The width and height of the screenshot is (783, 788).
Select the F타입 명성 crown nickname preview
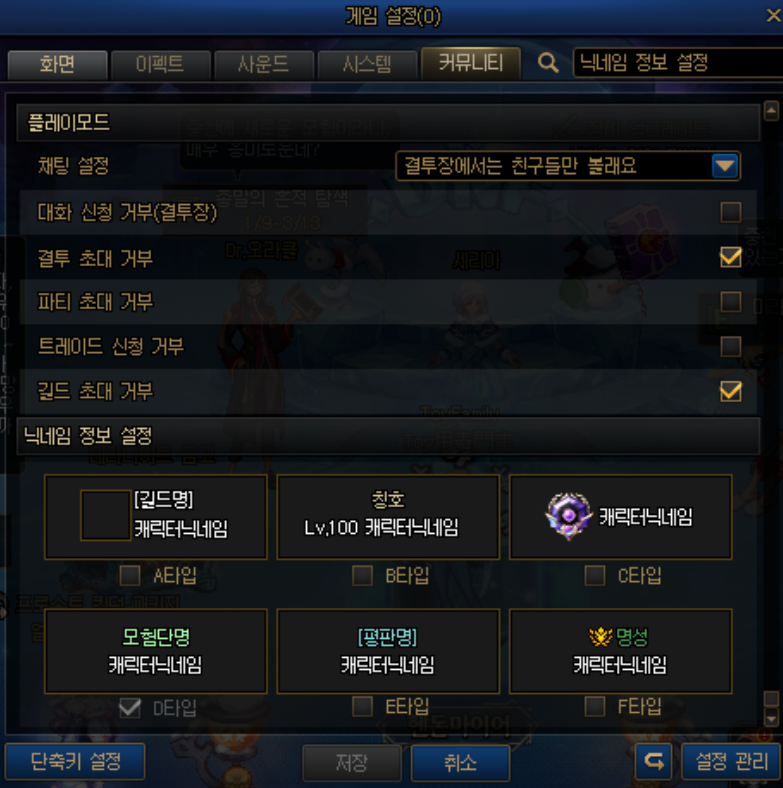pos(621,651)
